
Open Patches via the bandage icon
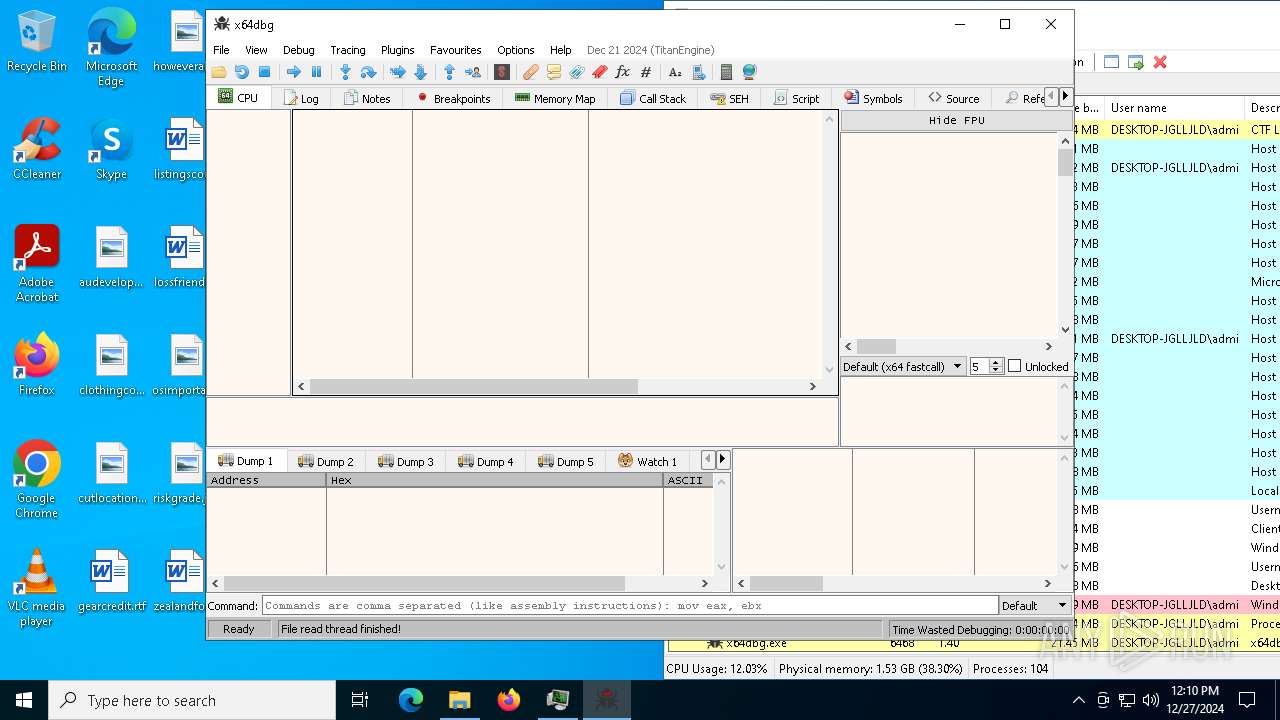click(531, 72)
